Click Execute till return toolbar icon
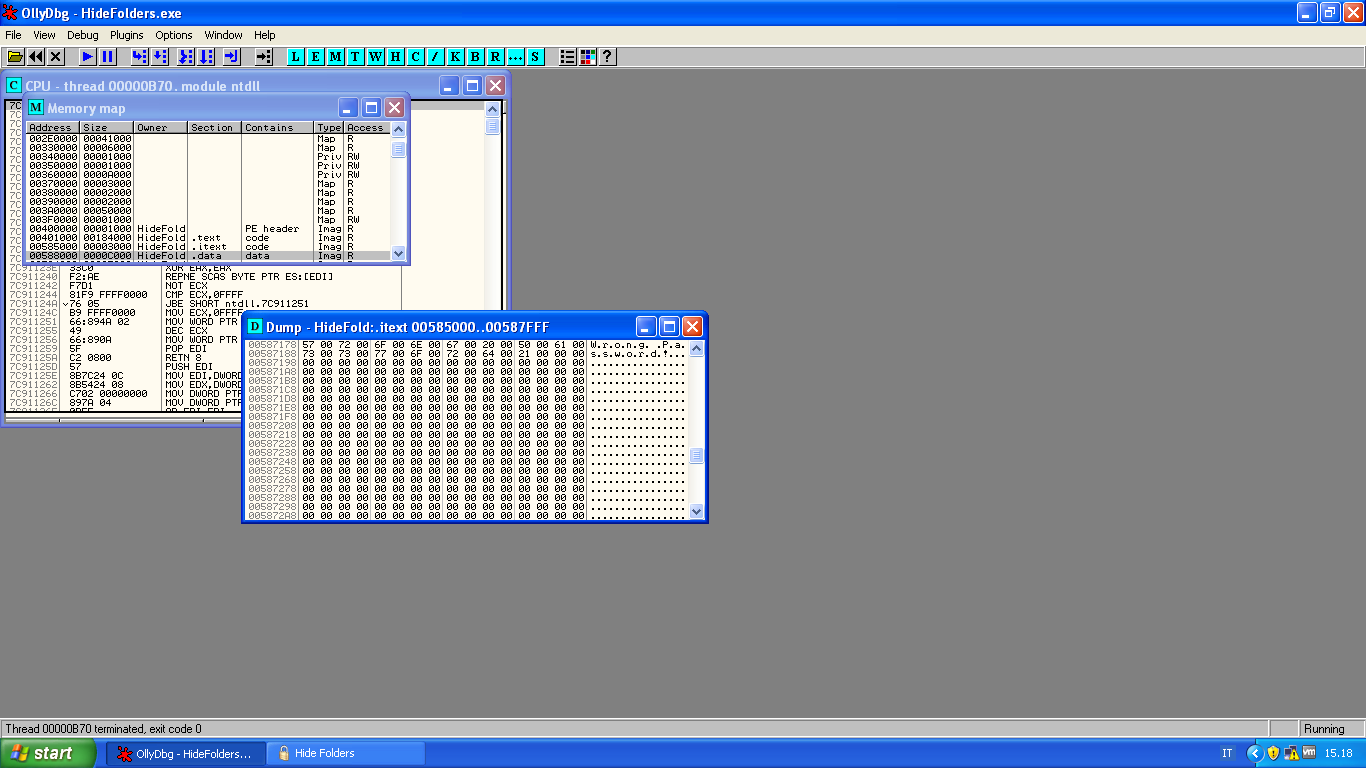 [232, 57]
